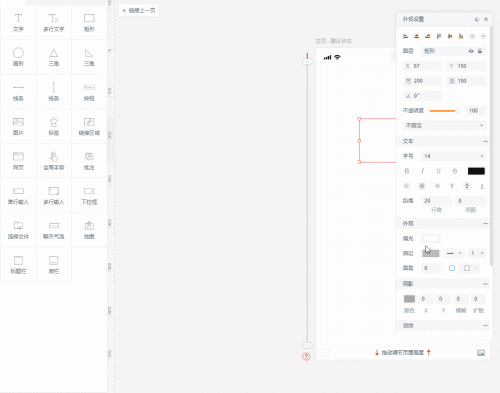The width and height of the screenshot is (500, 393).
Task: Select the 下拉框 dropdown box component
Action: pyautogui.click(x=89, y=195)
